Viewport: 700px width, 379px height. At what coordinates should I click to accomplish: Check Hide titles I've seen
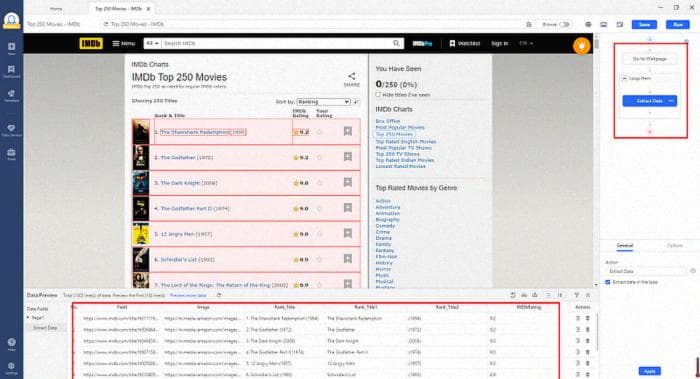point(379,95)
